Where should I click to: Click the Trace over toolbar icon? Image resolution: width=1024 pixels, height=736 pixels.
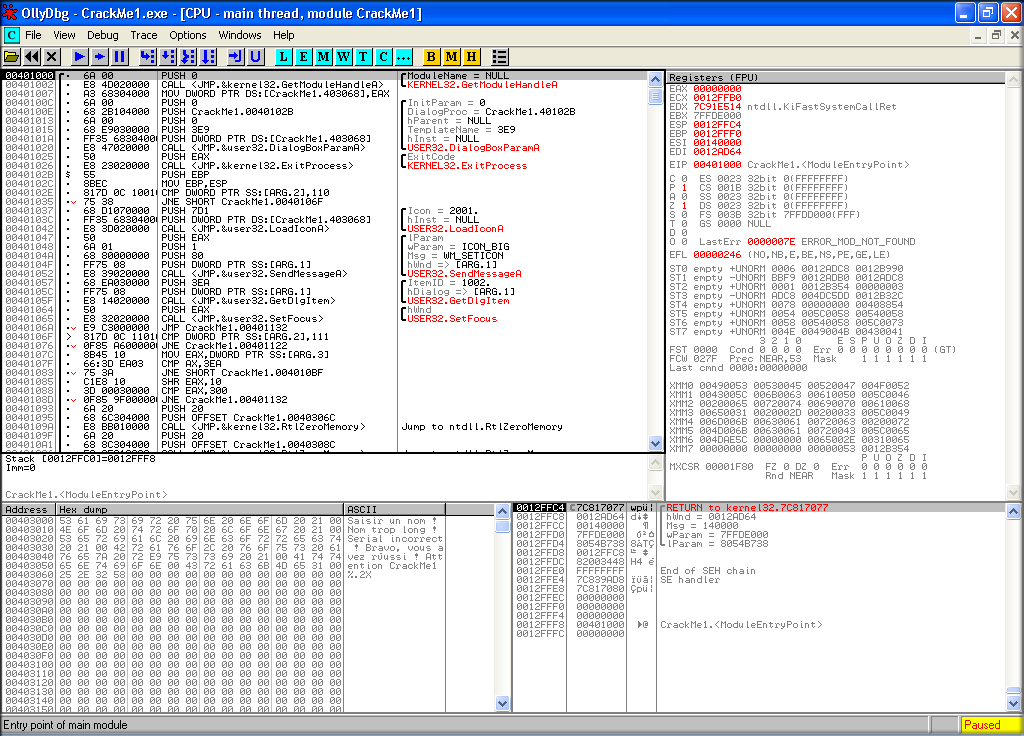[208, 57]
